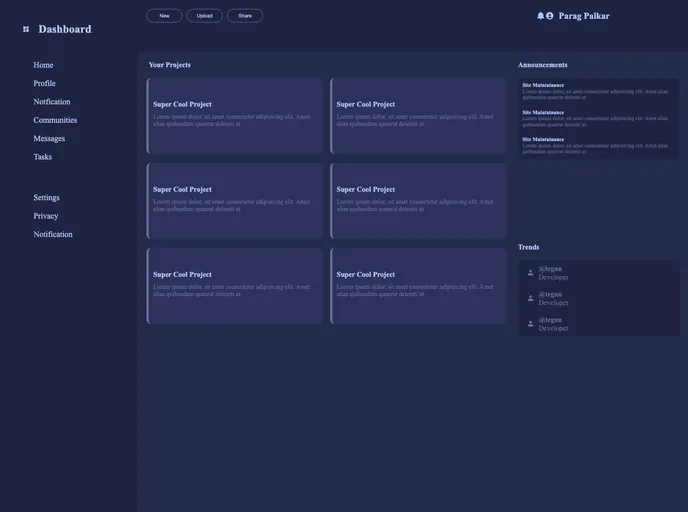Viewport: 688px width, 512px height.
Task: Navigate to Tasks in the sidebar
Action: click(42, 157)
